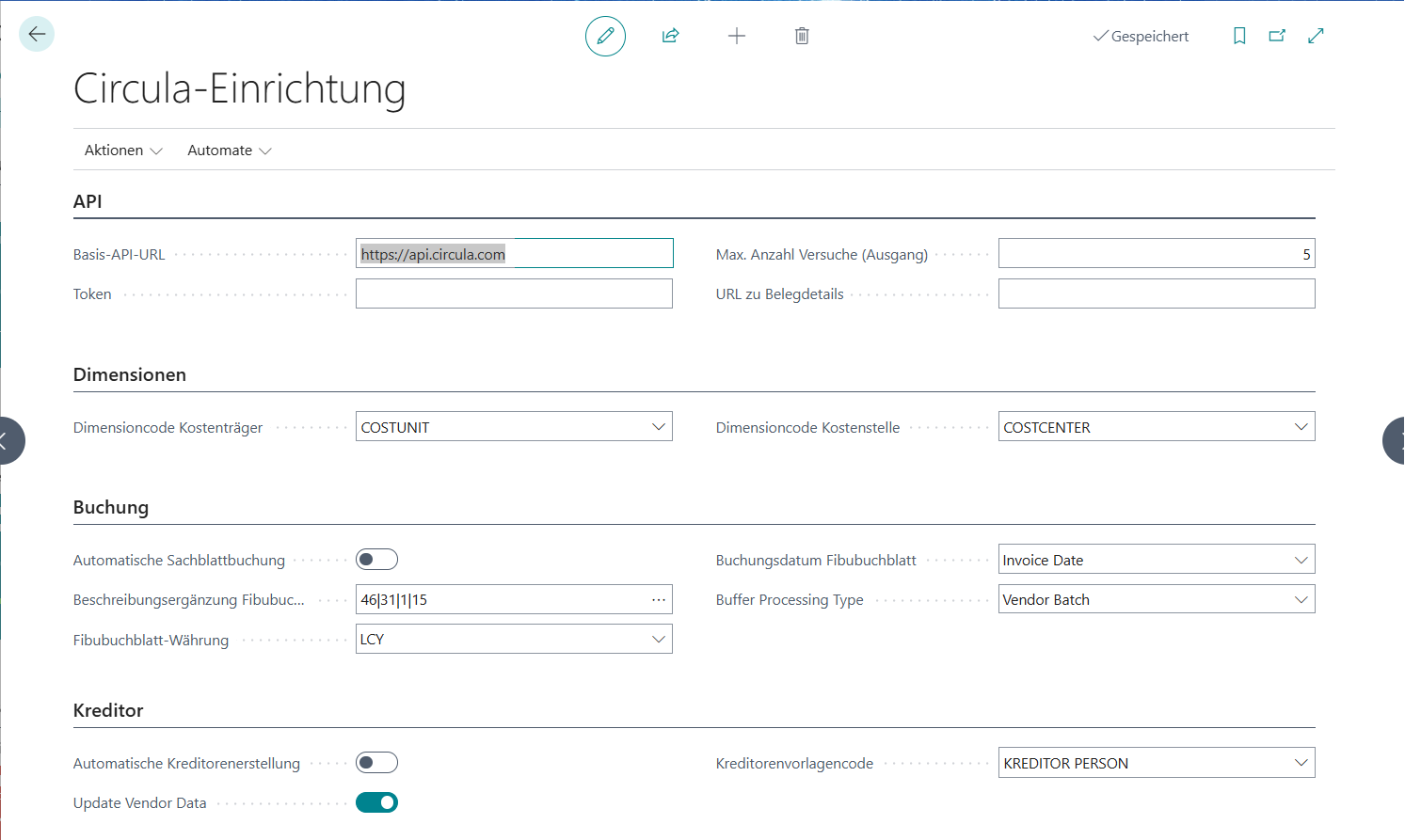Click ellipsis button in Beschreibungsergänzung field
Viewport: 1405px width, 840px height.
click(659, 599)
